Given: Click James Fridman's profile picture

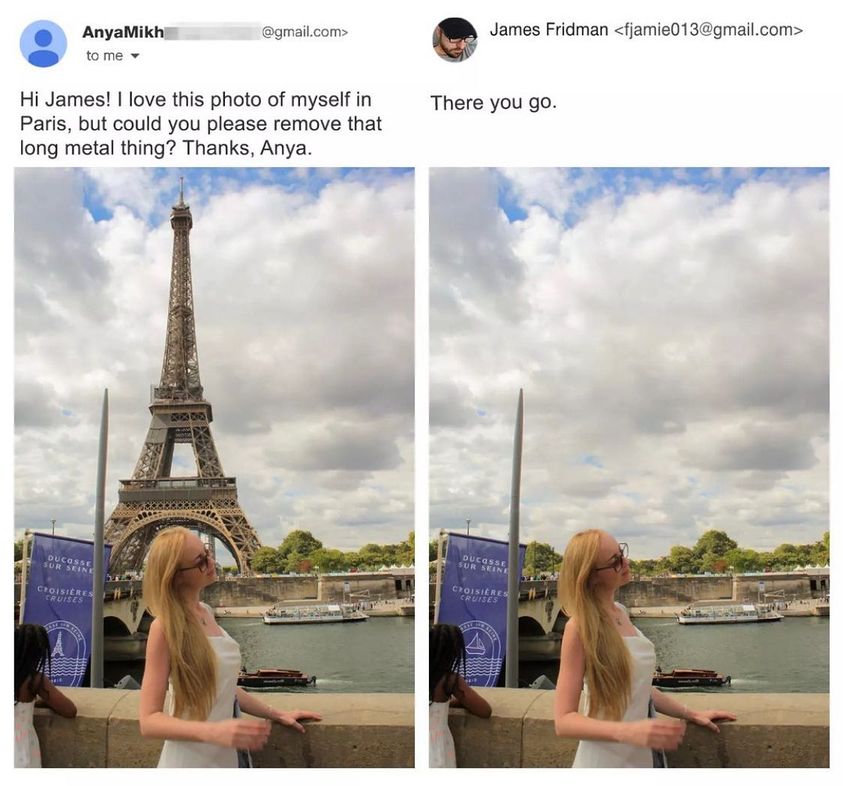Looking at the screenshot, I should [455, 40].
